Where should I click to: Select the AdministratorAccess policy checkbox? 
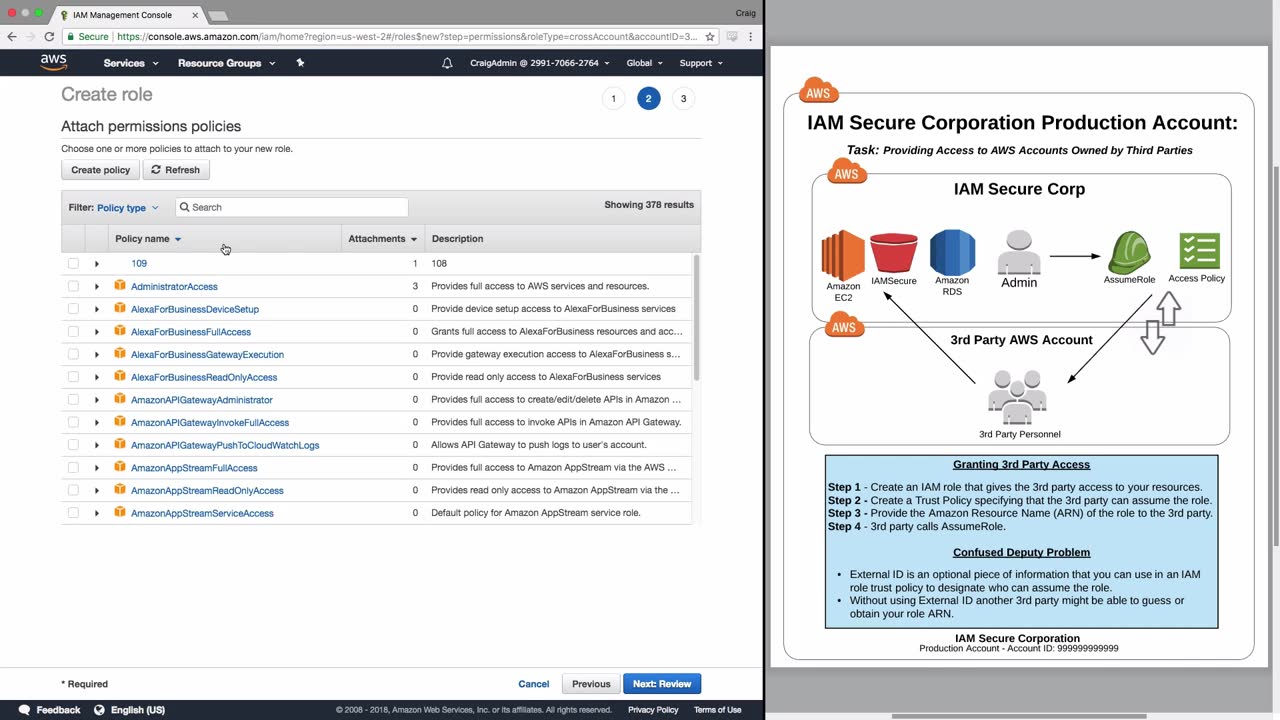[x=73, y=286]
